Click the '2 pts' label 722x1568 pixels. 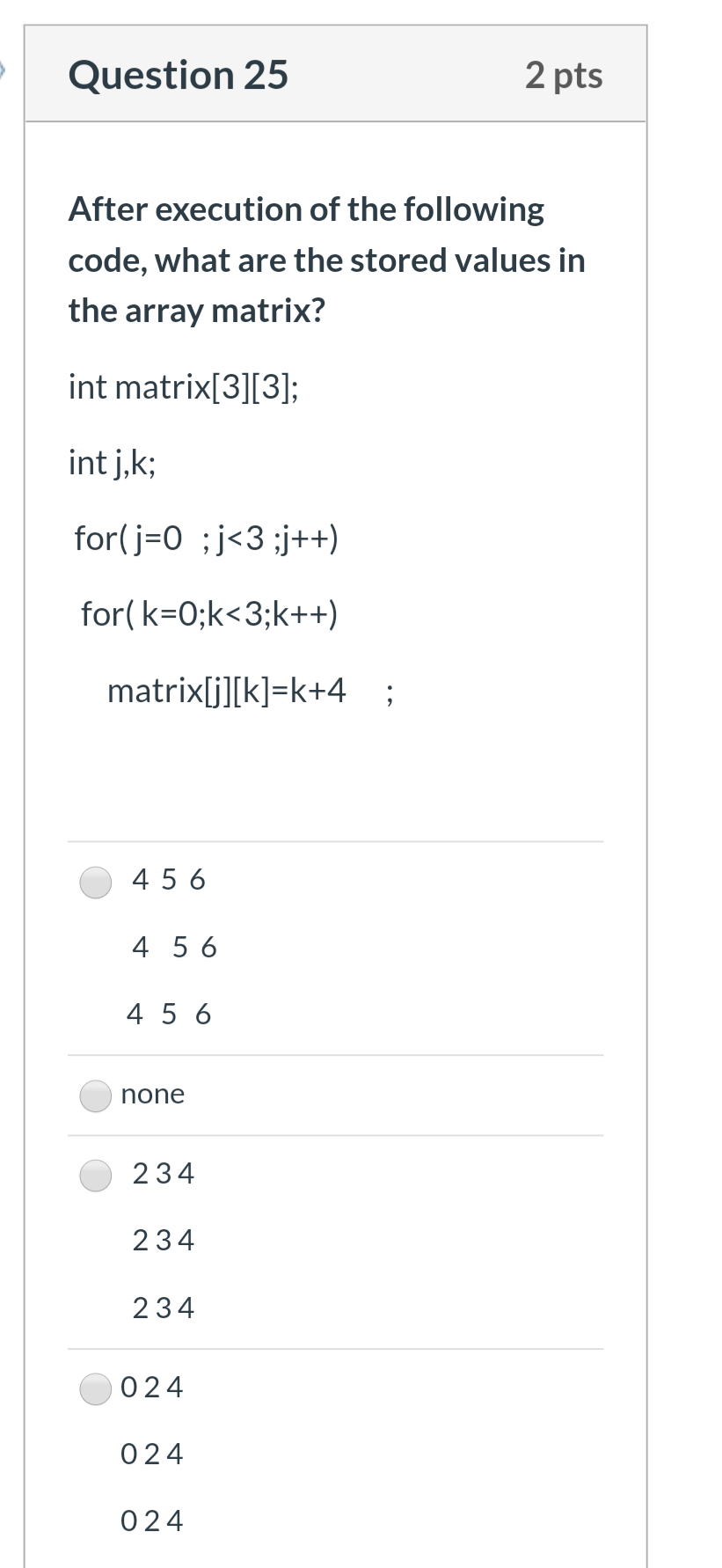[x=565, y=75]
